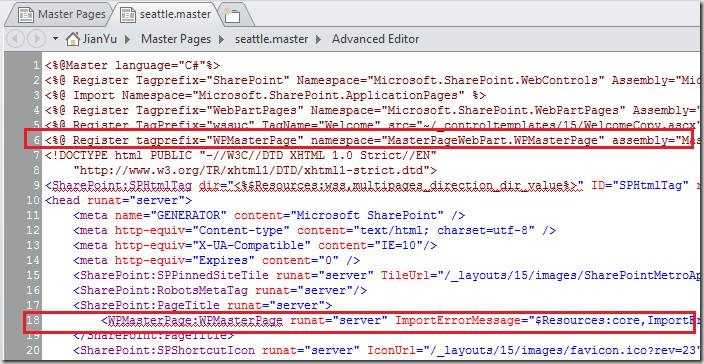This screenshot has height=364, width=704.
Task: Navigate to JianYu in the breadcrumb
Action: (x=99, y=39)
